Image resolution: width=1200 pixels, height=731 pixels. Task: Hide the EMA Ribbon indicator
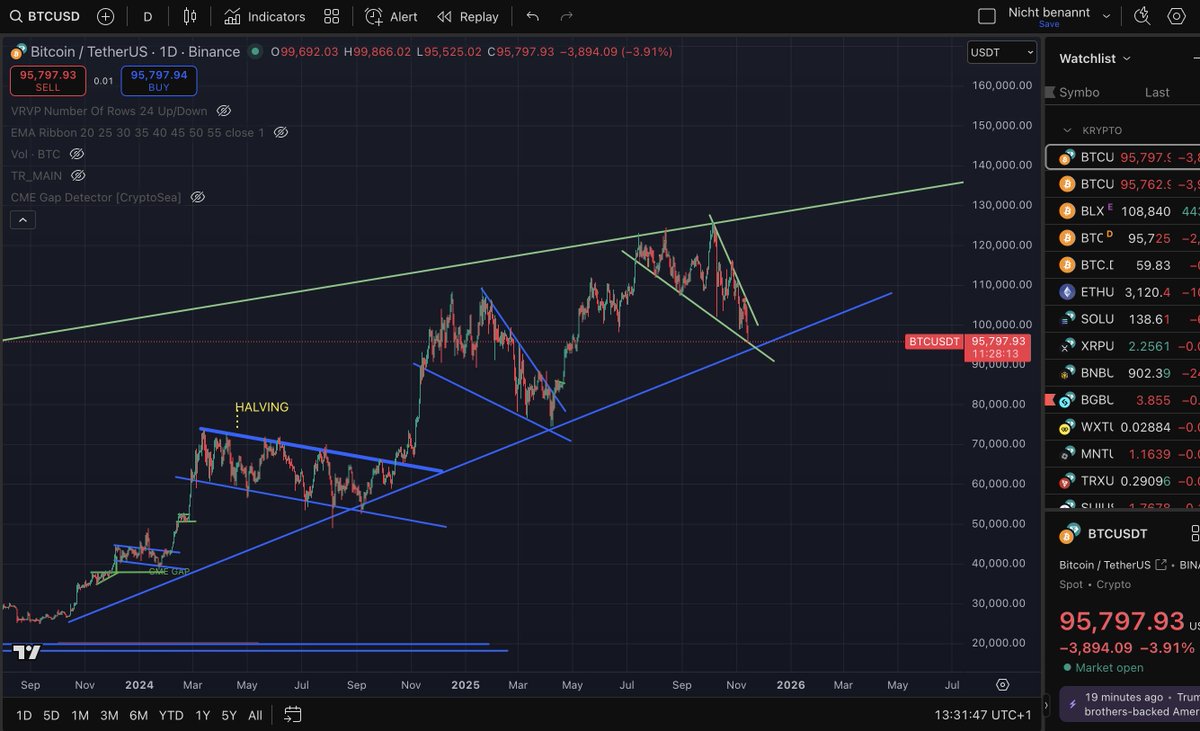(281, 132)
